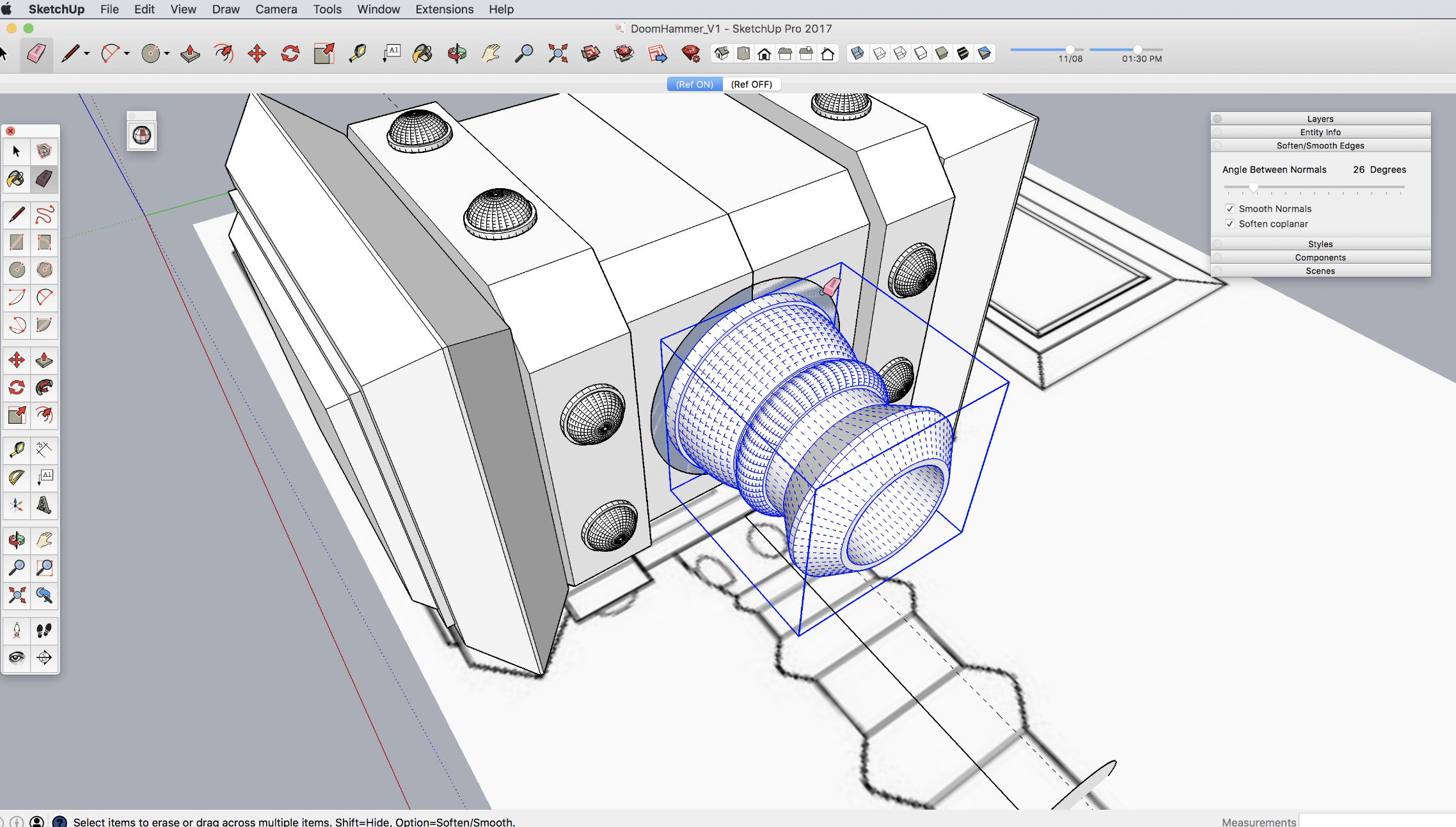Select the Push/Pull tool in top toolbar
Viewport: 1456px width, 827px height.
point(190,54)
